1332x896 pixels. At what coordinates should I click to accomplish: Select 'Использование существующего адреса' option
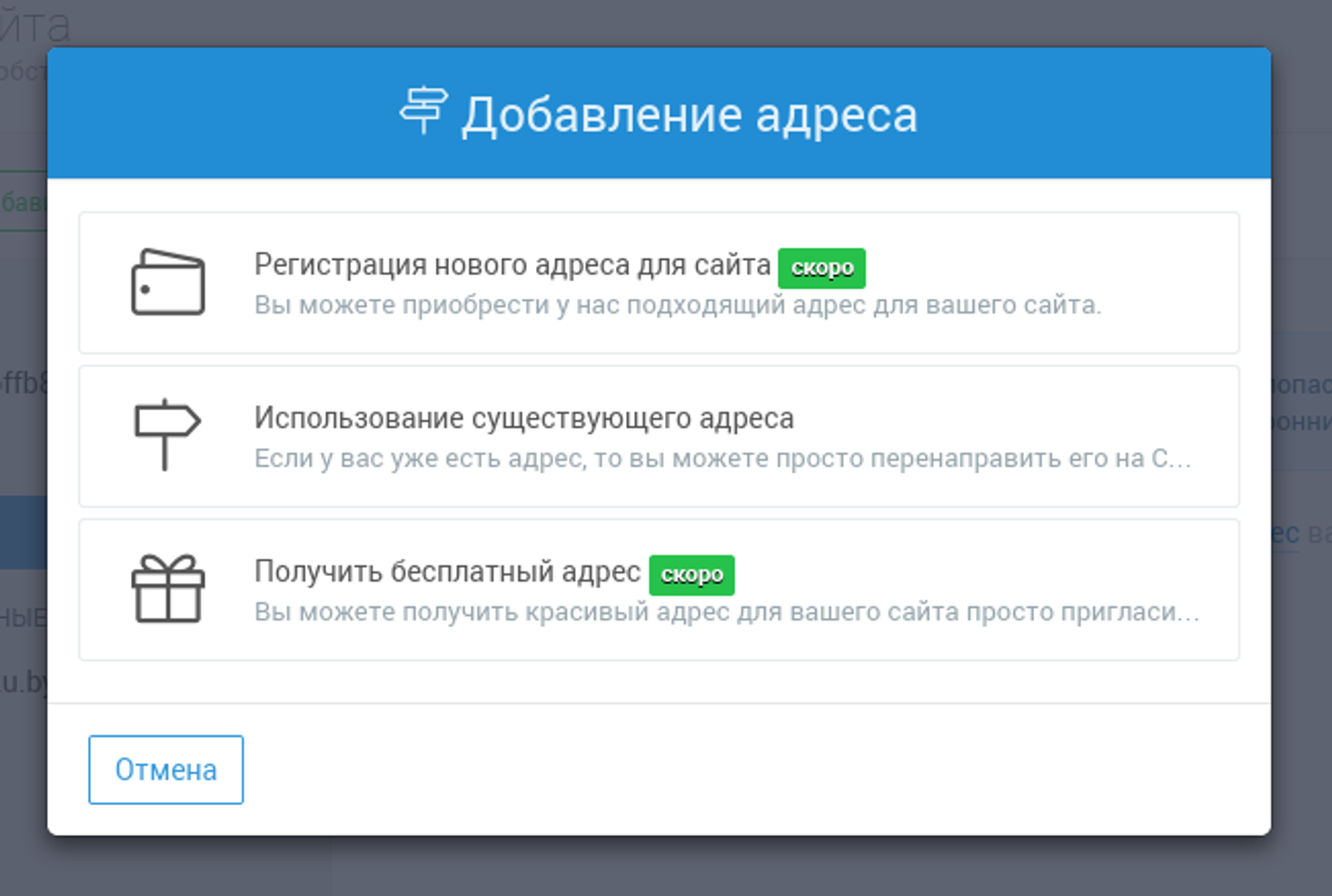tap(659, 436)
